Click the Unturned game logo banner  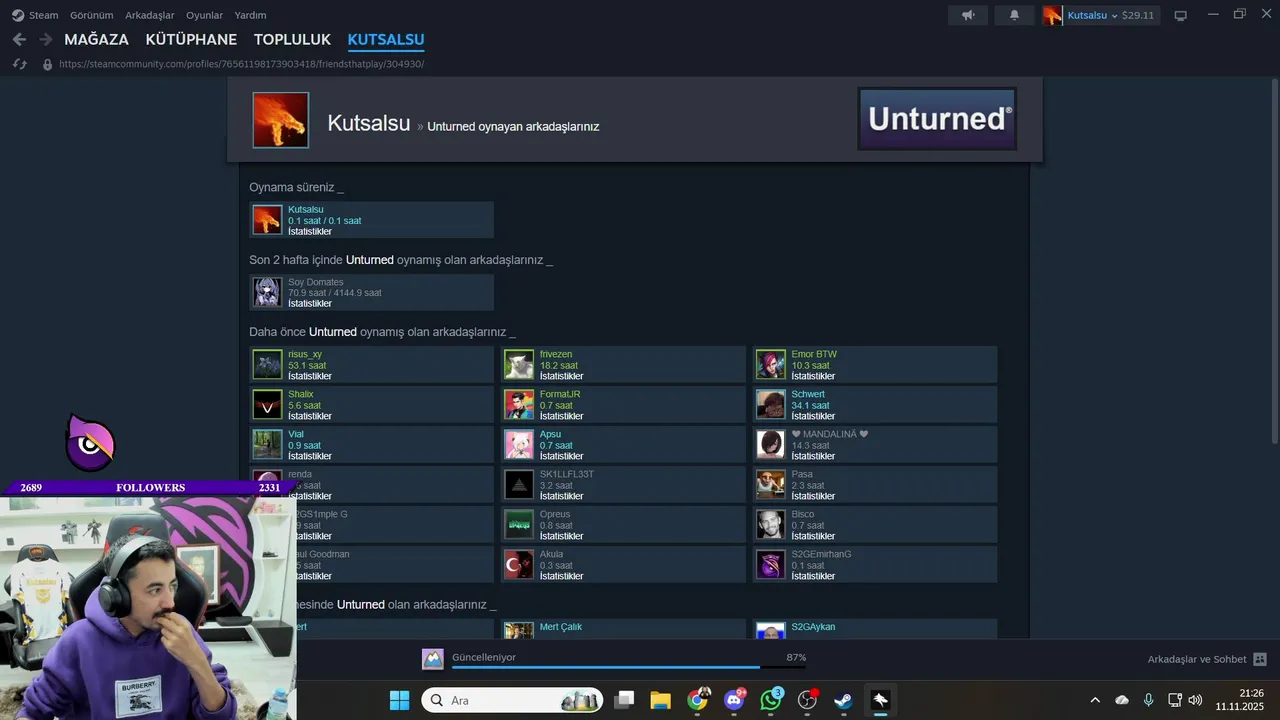point(937,119)
